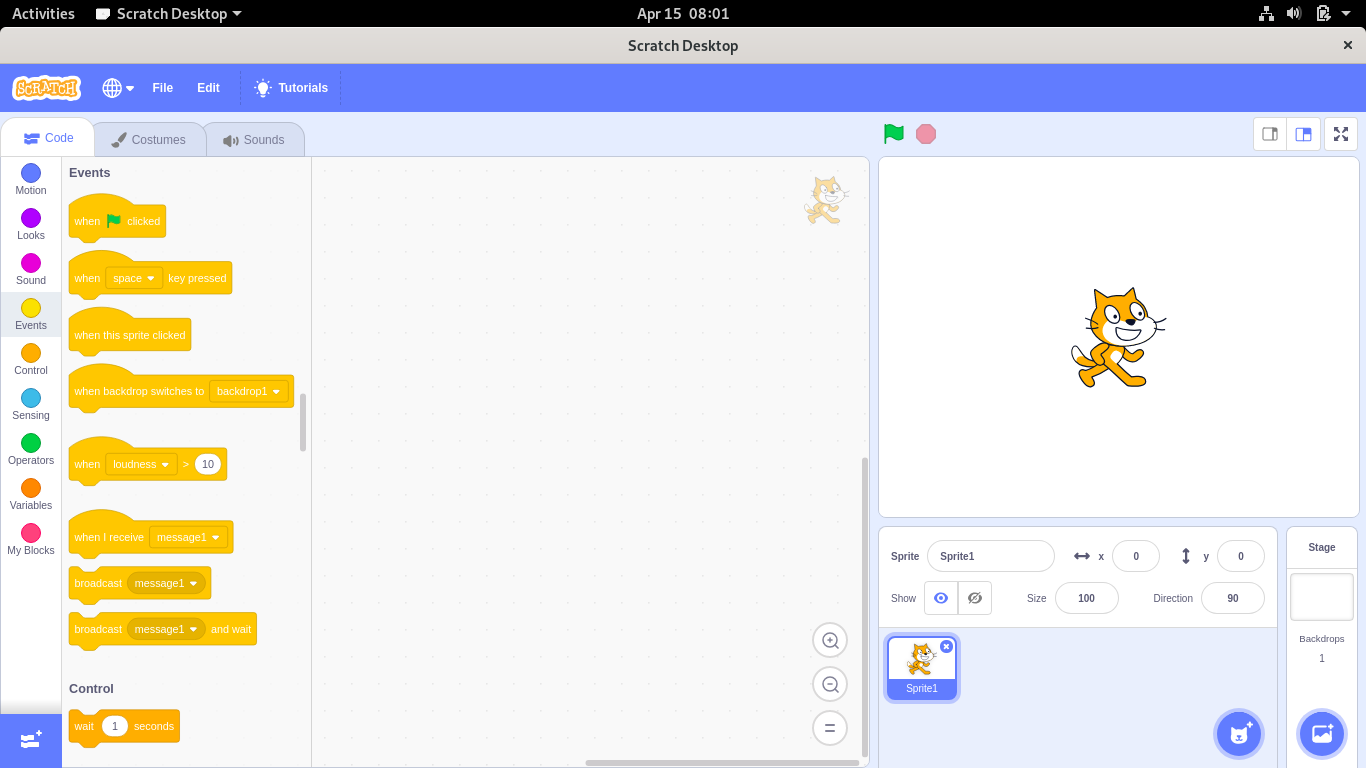Screen dimensions: 1366x768
Task: Select the My Blocks category
Action: point(31,540)
